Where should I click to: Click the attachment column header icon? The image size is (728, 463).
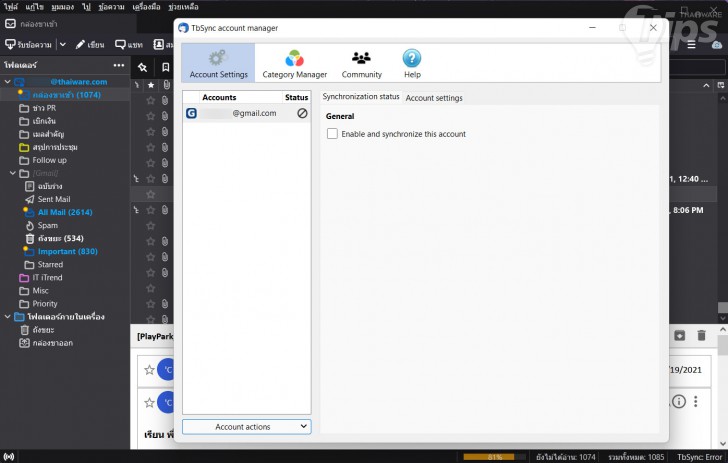tap(166, 85)
